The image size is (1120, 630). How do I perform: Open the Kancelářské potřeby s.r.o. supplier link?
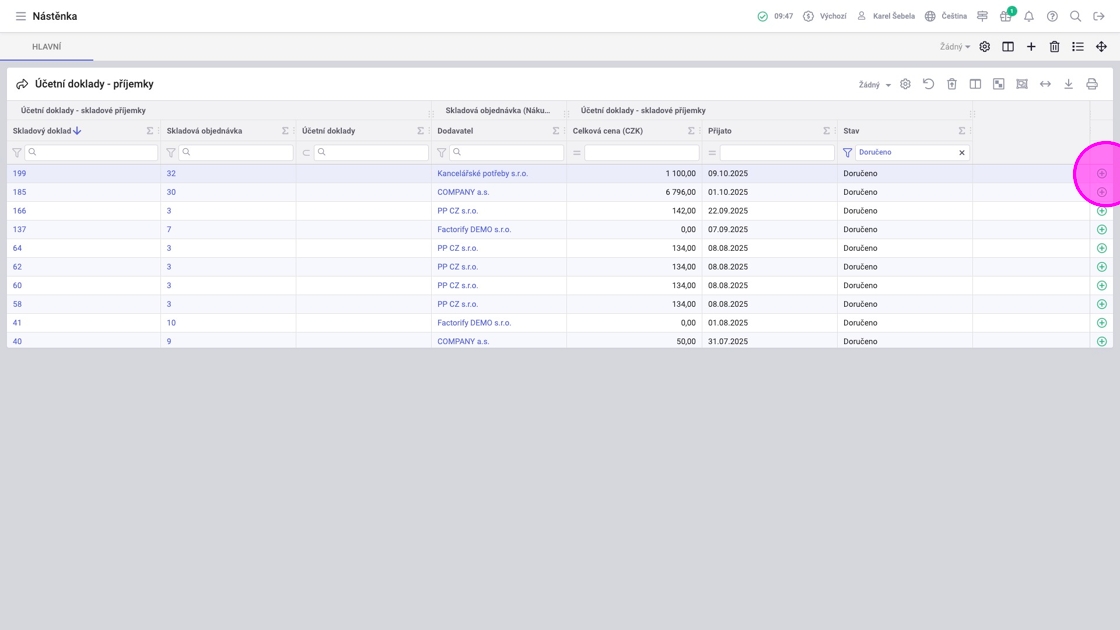482,173
